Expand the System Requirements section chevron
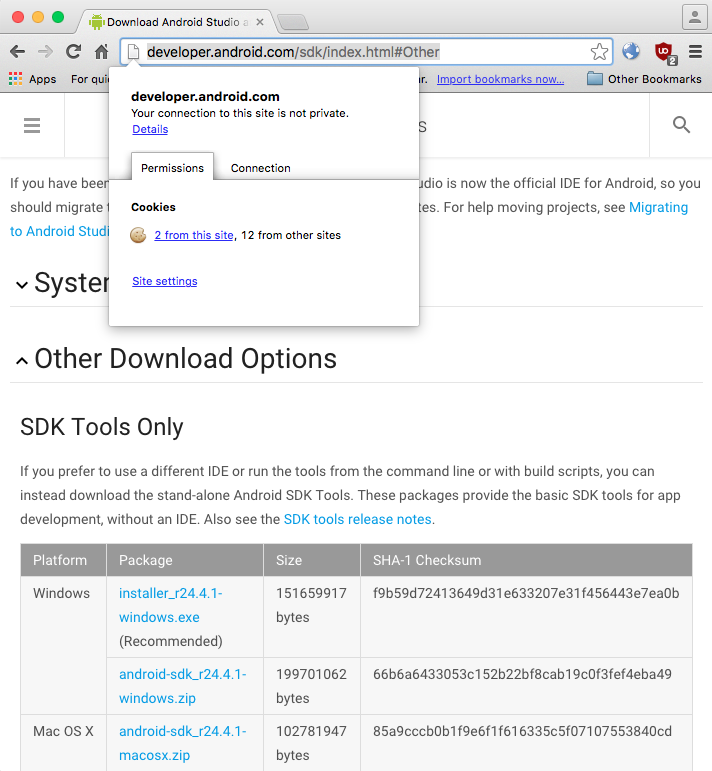 coord(22,285)
